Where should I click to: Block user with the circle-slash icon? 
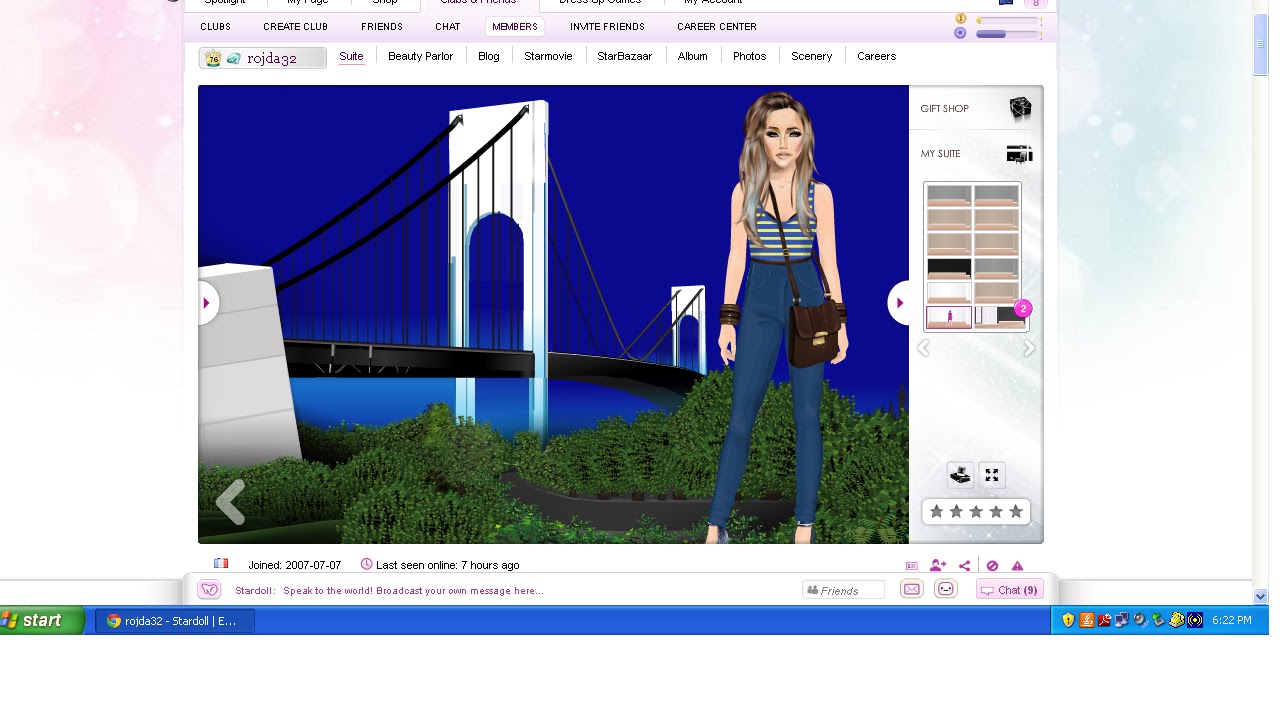[x=992, y=566]
